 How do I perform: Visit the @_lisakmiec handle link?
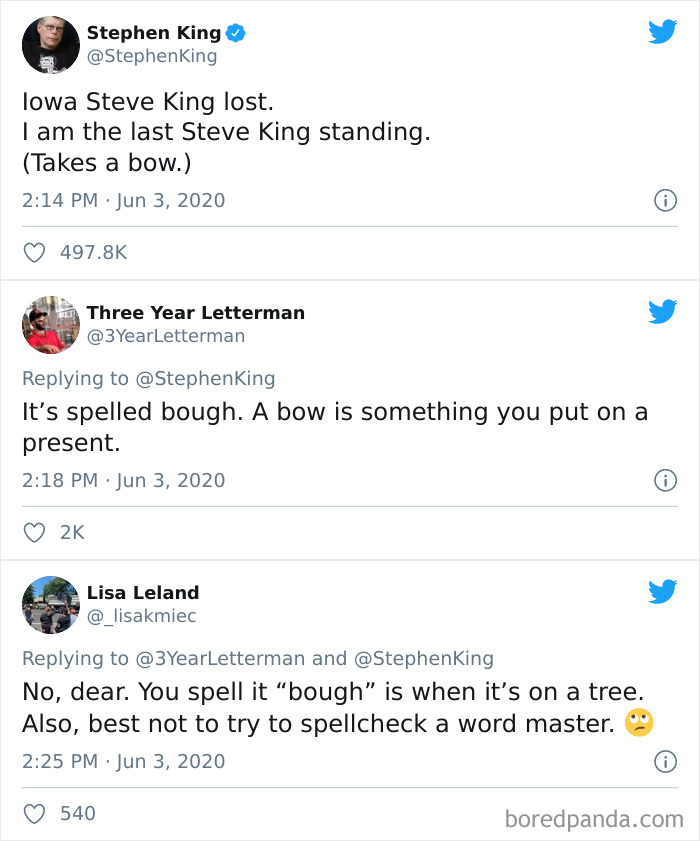tap(142, 616)
